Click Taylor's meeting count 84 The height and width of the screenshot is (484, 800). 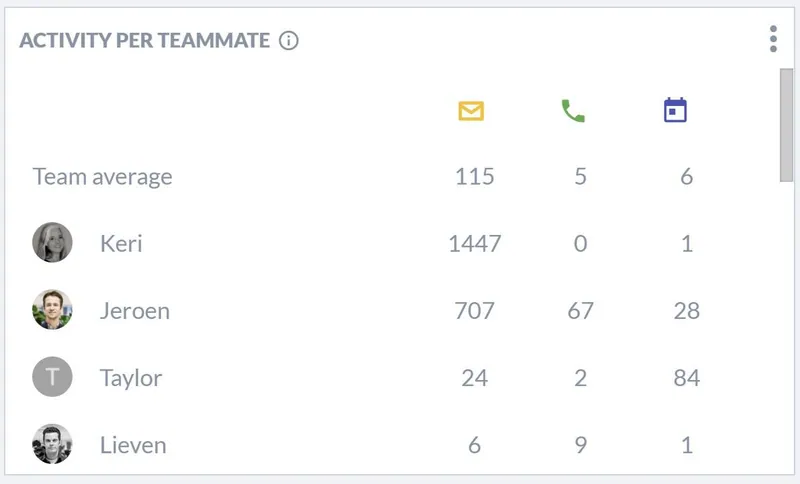pos(686,378)
